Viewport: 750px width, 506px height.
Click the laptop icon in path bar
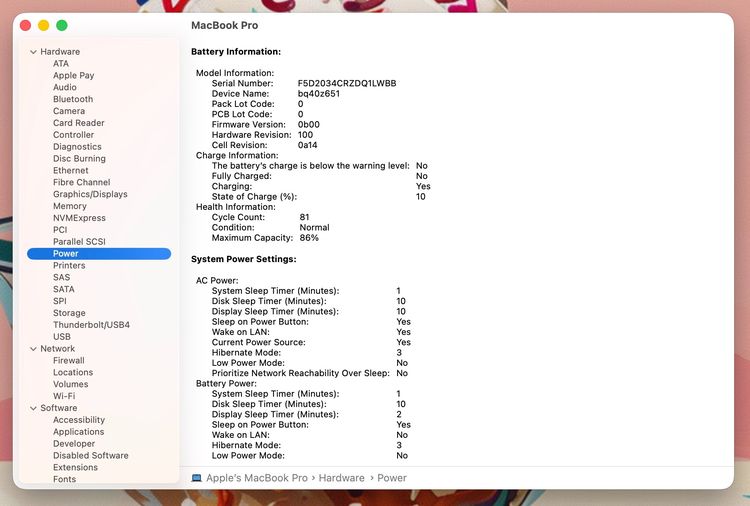[x=197, y=478]
